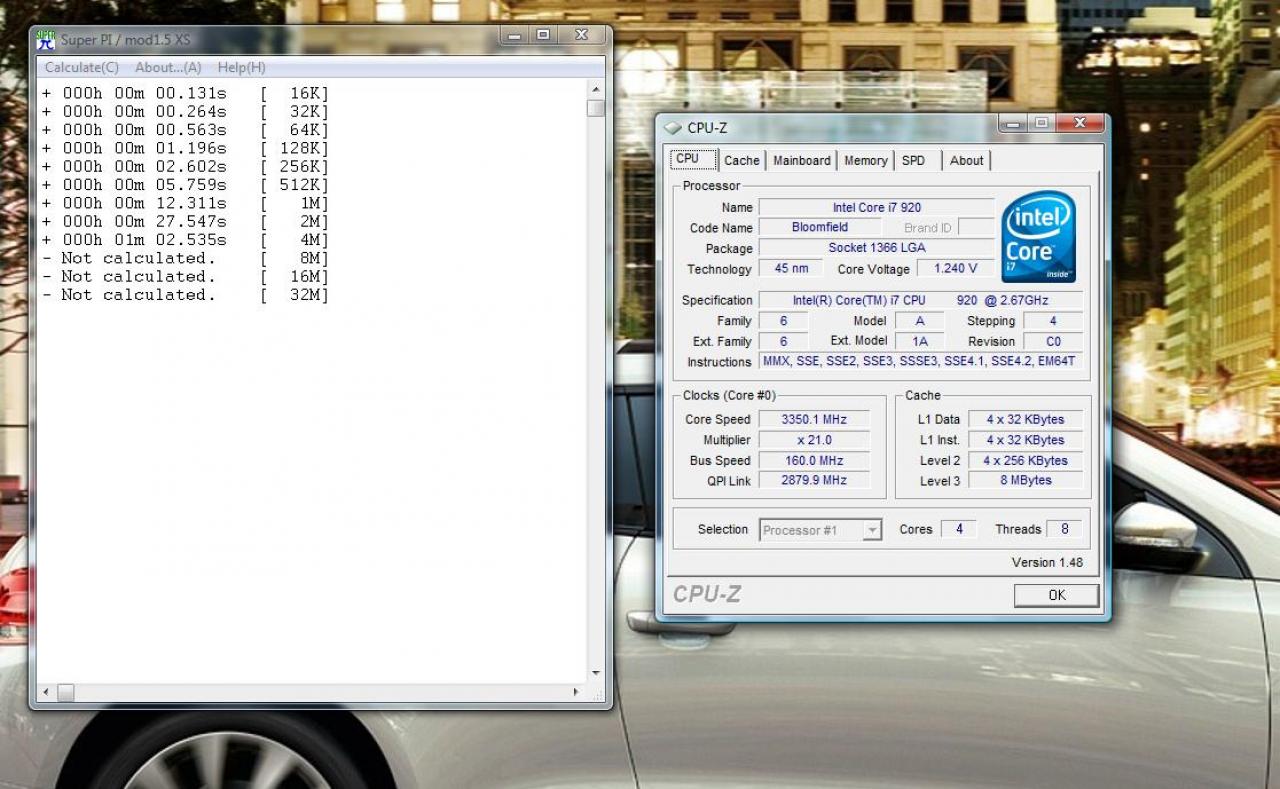Click the Code Name value 'Bloomfield'

820,227
